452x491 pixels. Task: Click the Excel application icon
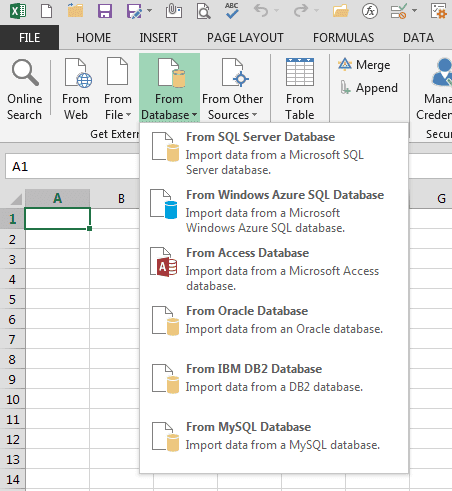[18, 11]
